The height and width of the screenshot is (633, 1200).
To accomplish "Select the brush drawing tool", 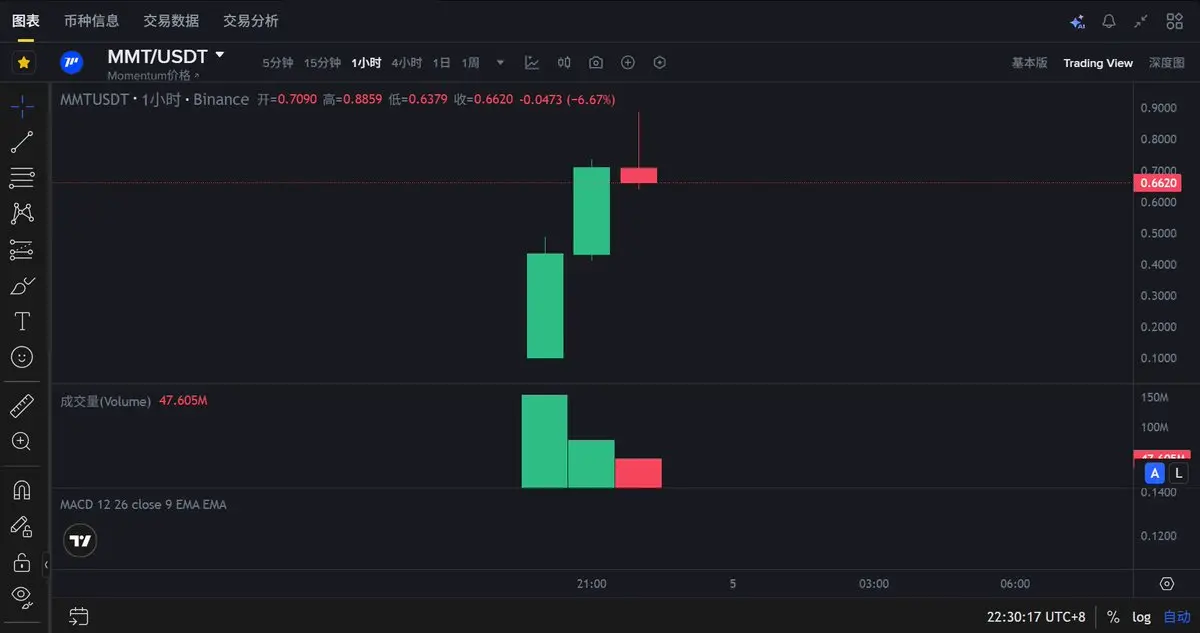I will click(x=22, y=286).
